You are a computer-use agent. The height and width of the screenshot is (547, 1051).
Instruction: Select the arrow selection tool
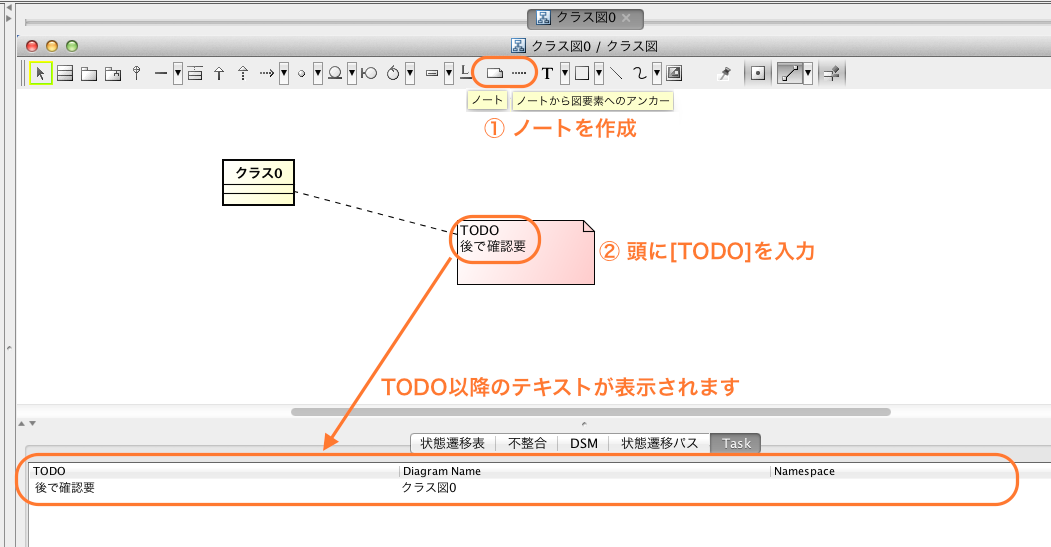41,73
